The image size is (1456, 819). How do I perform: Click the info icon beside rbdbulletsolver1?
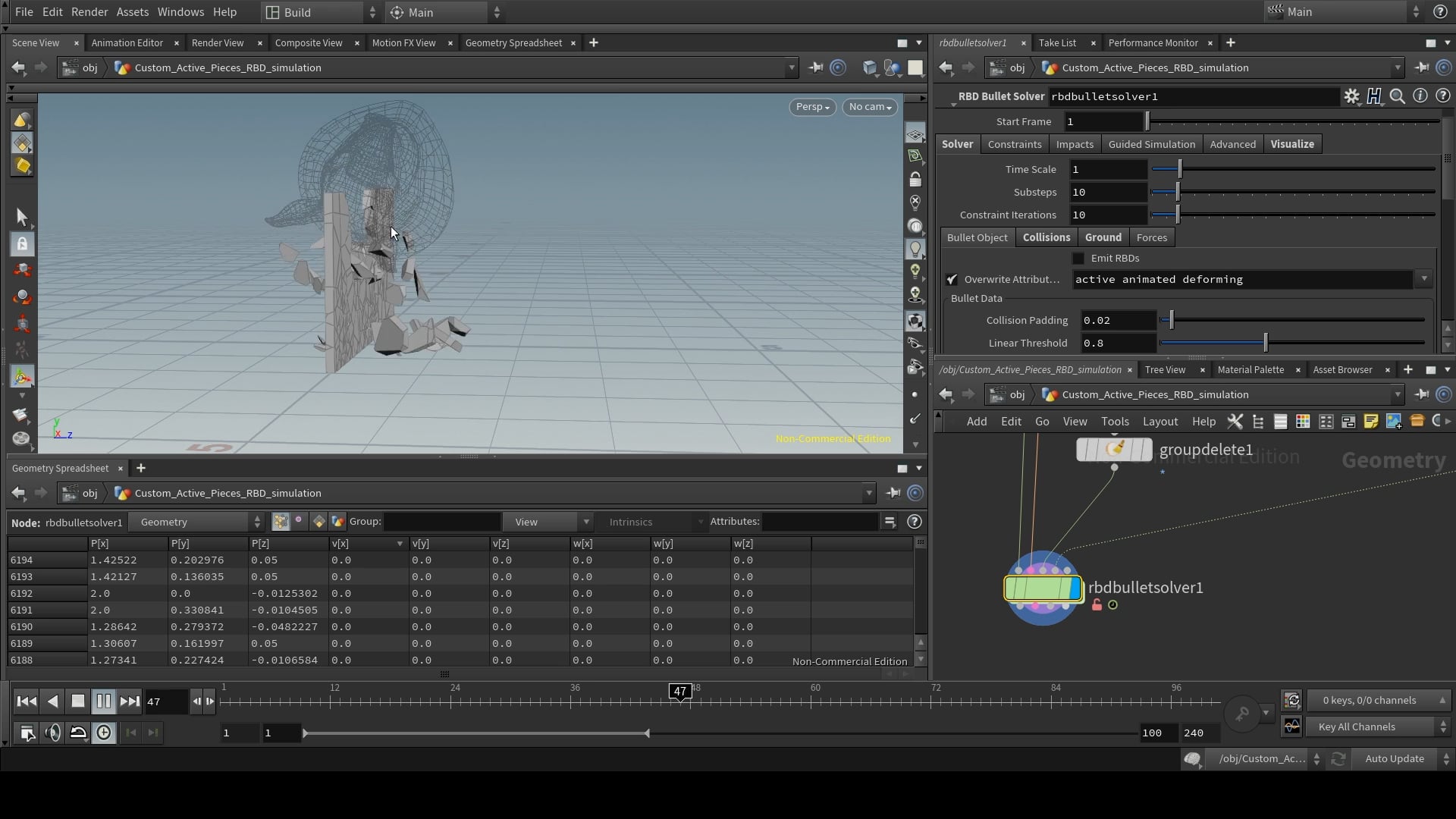(x=1421, y=96)
